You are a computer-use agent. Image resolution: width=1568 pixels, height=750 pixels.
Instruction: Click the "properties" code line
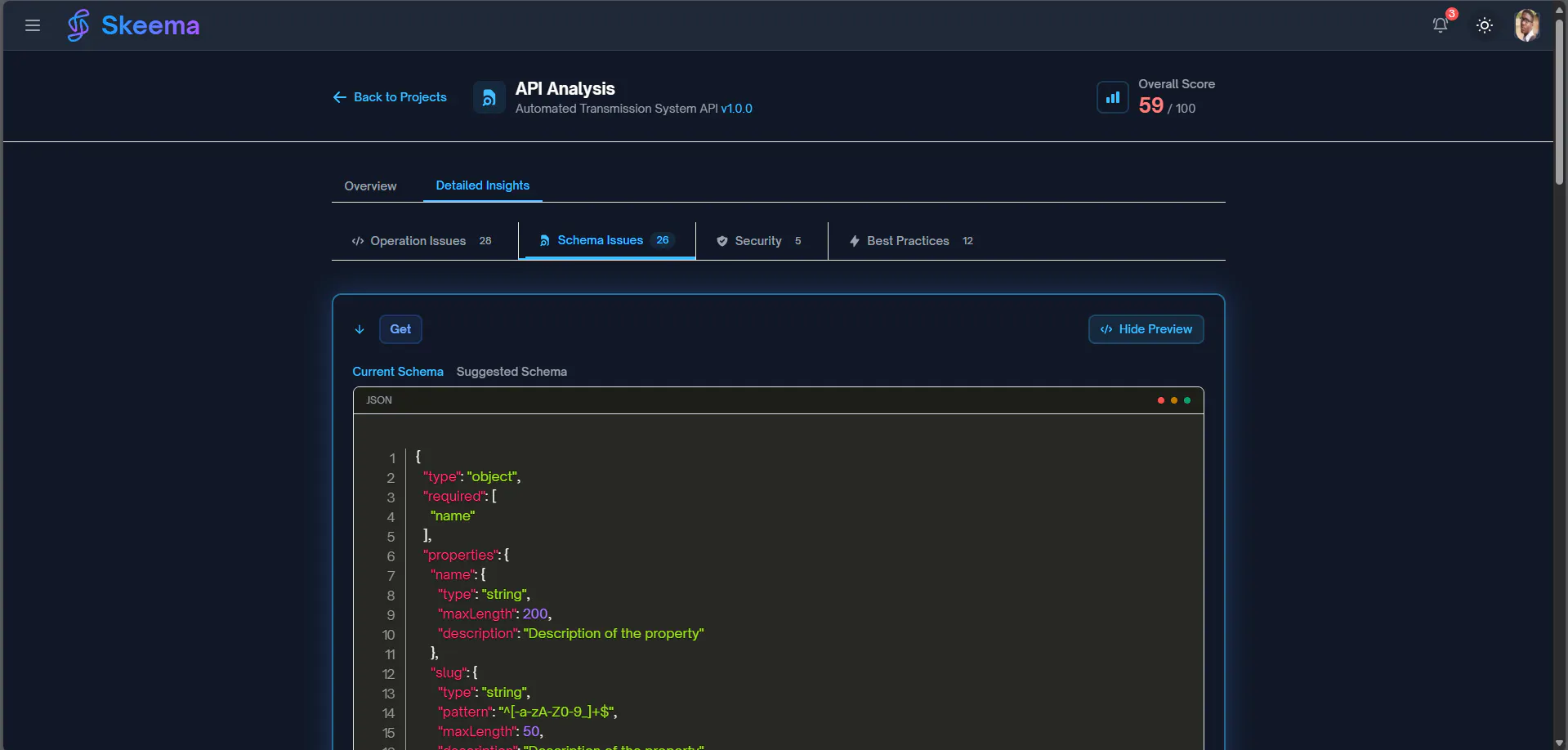[x=466, y=555]
